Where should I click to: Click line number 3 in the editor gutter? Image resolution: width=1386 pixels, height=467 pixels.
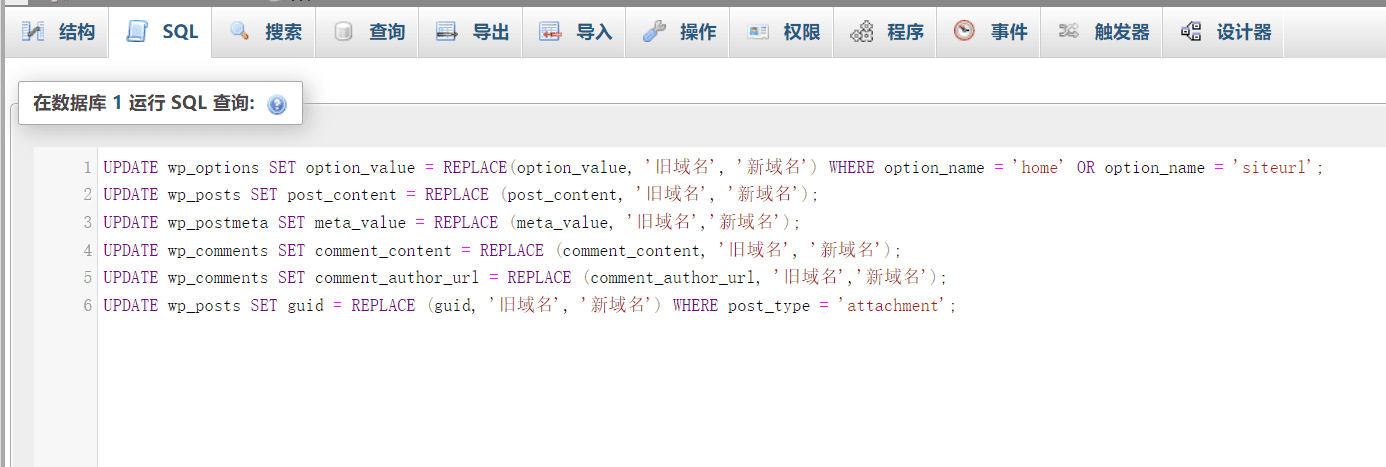click(x=88, y=222)
